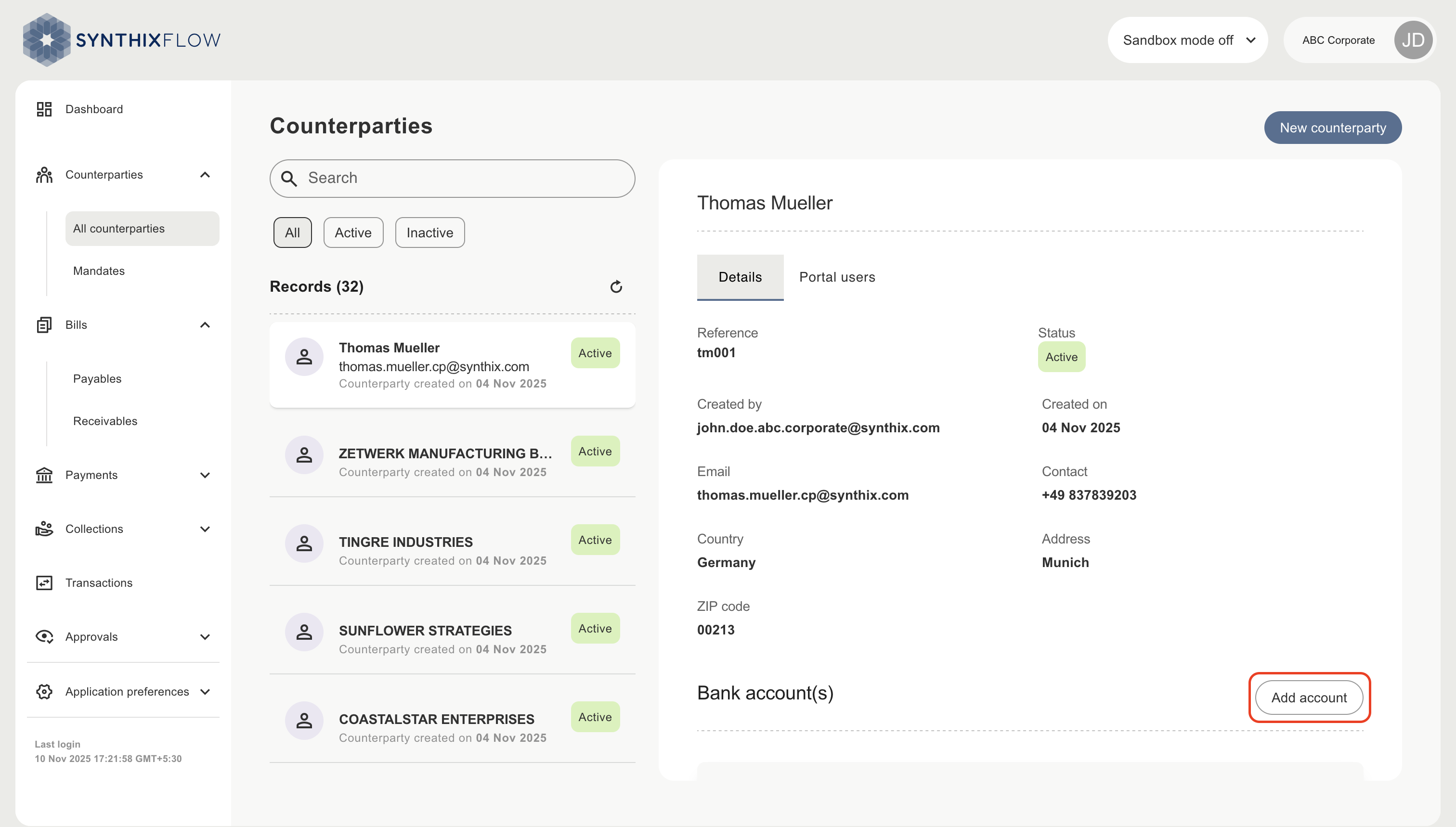1456x827 pixels.
Task: Open the Sandbox mode off dropdown
Action: [1188, 40]
